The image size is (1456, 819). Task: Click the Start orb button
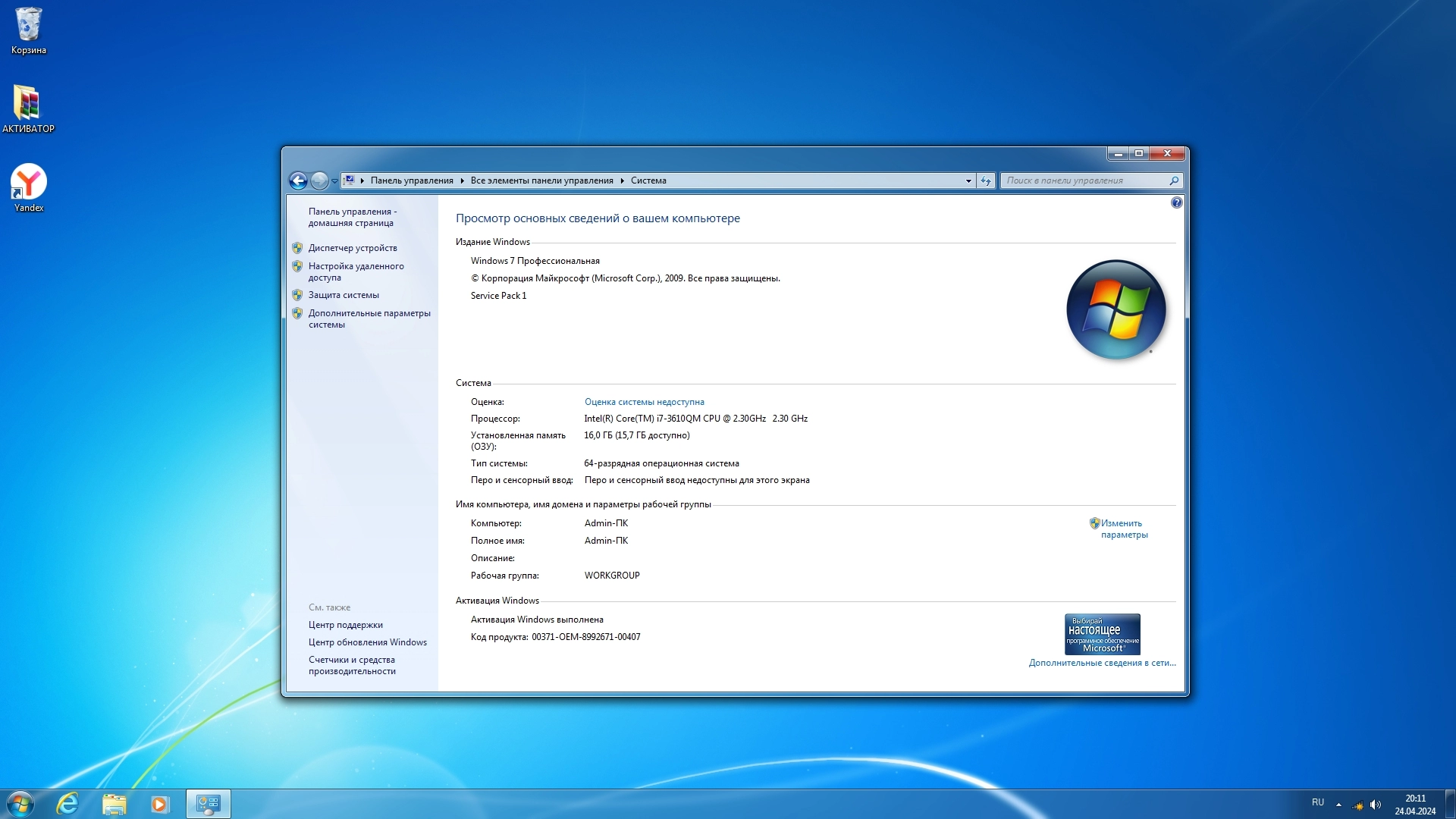(x=20, y=804)
